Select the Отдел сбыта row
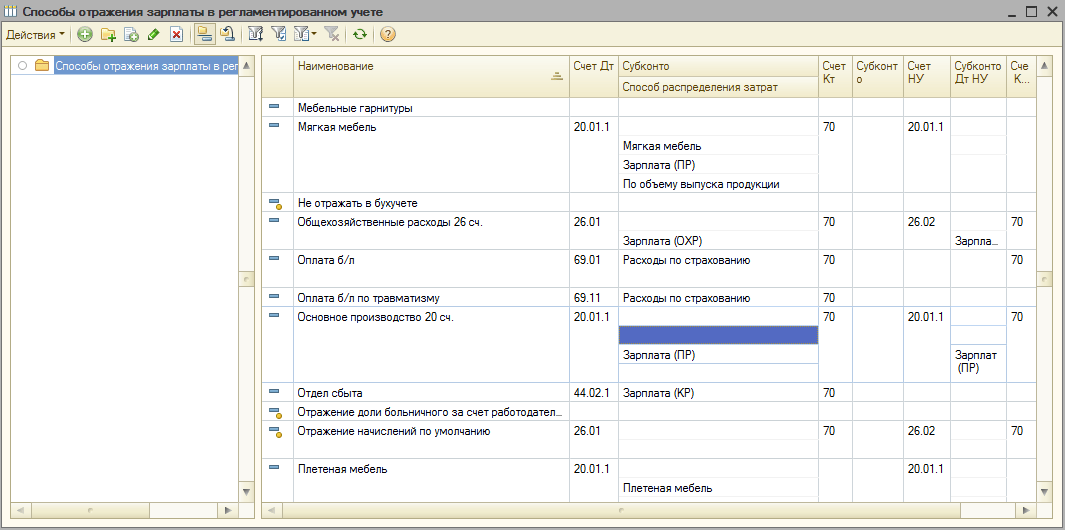Screen dimensions: 1065x530 coord(430,393)
